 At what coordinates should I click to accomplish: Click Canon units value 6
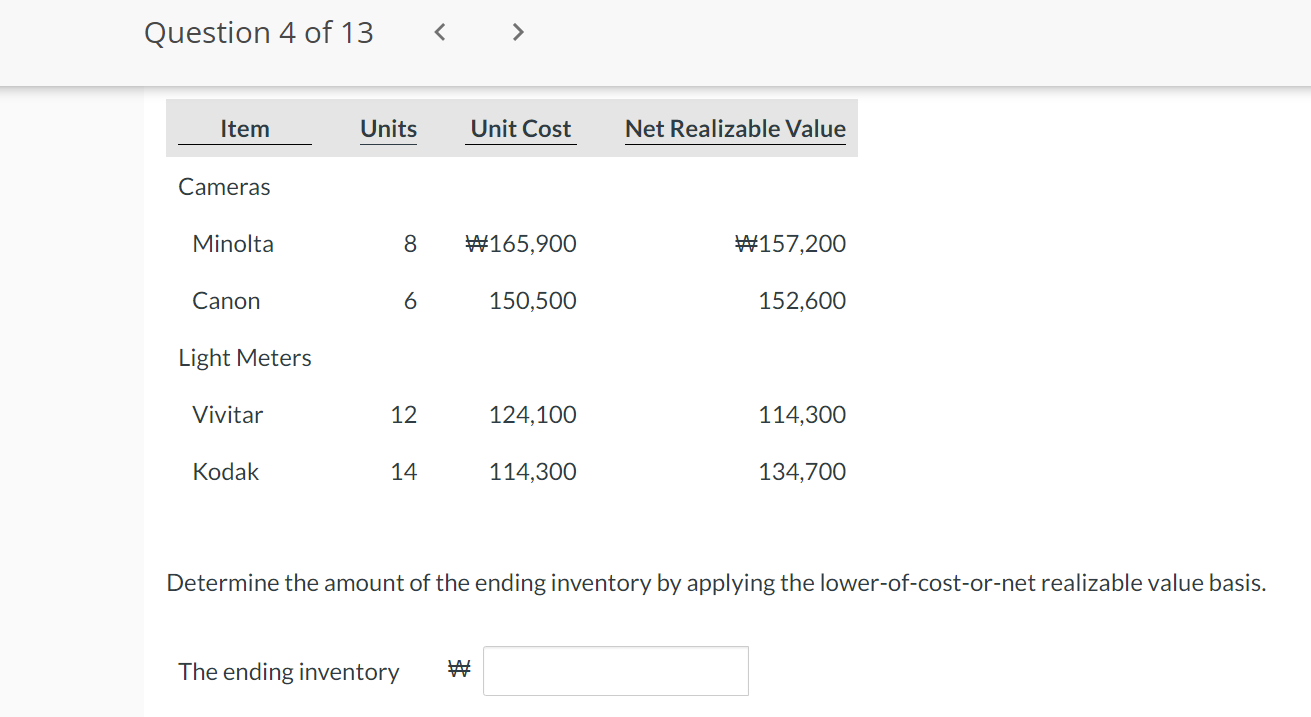(x=410, y=301)
